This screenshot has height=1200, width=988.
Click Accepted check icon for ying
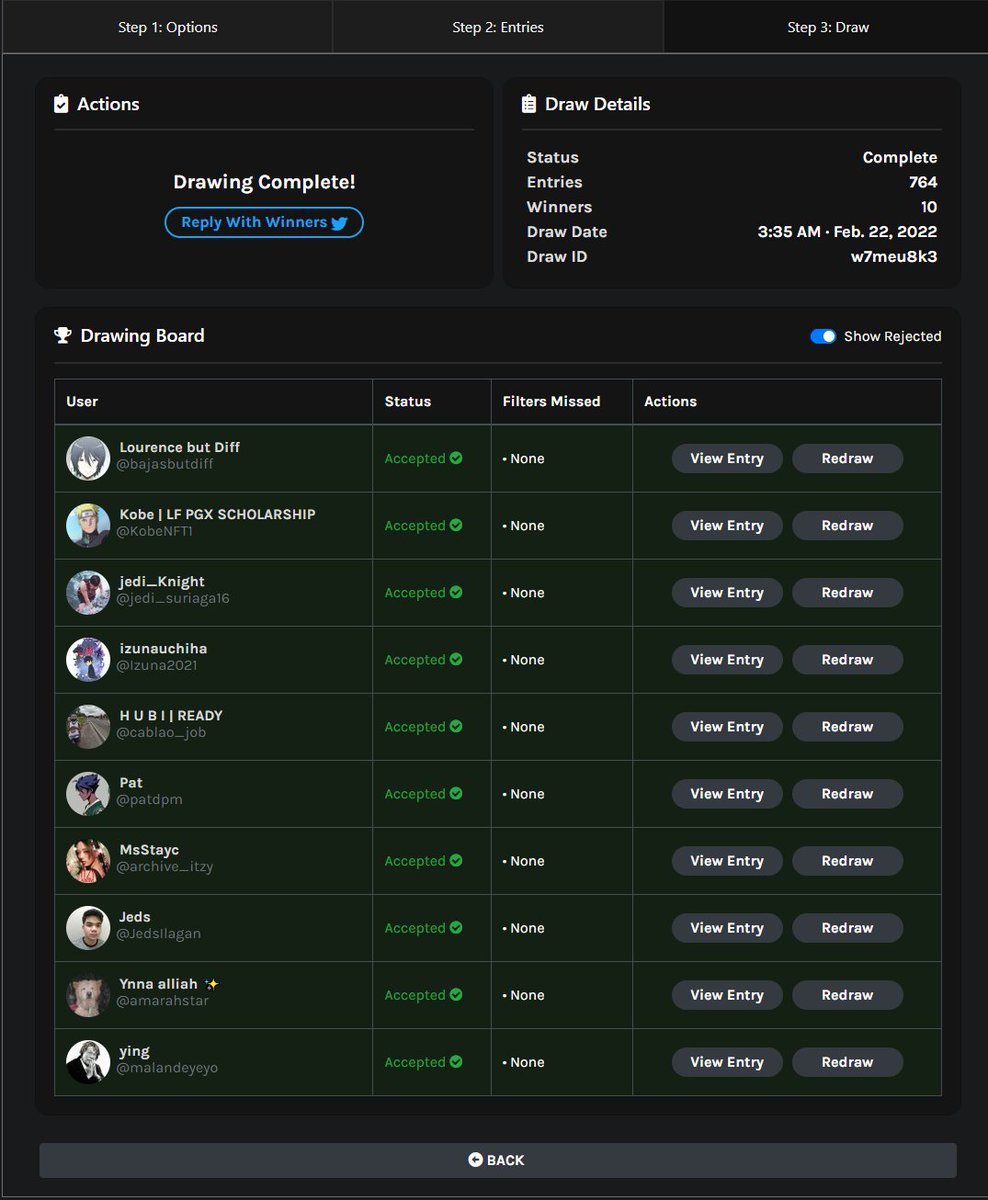click(x=456, y=1061)
